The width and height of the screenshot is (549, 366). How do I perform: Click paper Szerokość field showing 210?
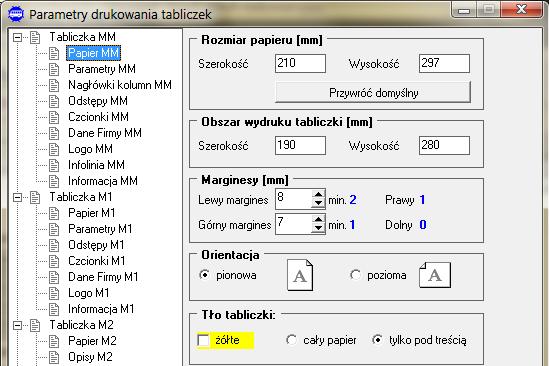(300, 63)
